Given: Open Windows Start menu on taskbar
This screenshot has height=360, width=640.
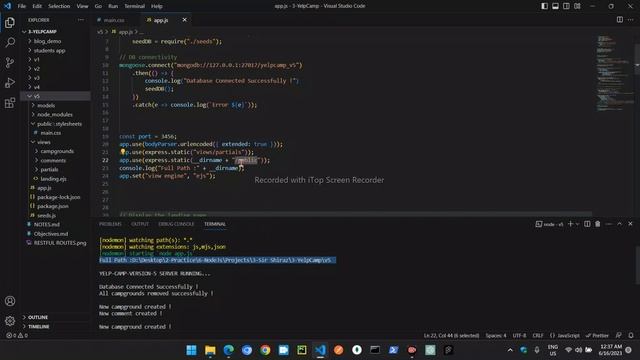Looking at the screenshot, I should (x=191, y=350).
